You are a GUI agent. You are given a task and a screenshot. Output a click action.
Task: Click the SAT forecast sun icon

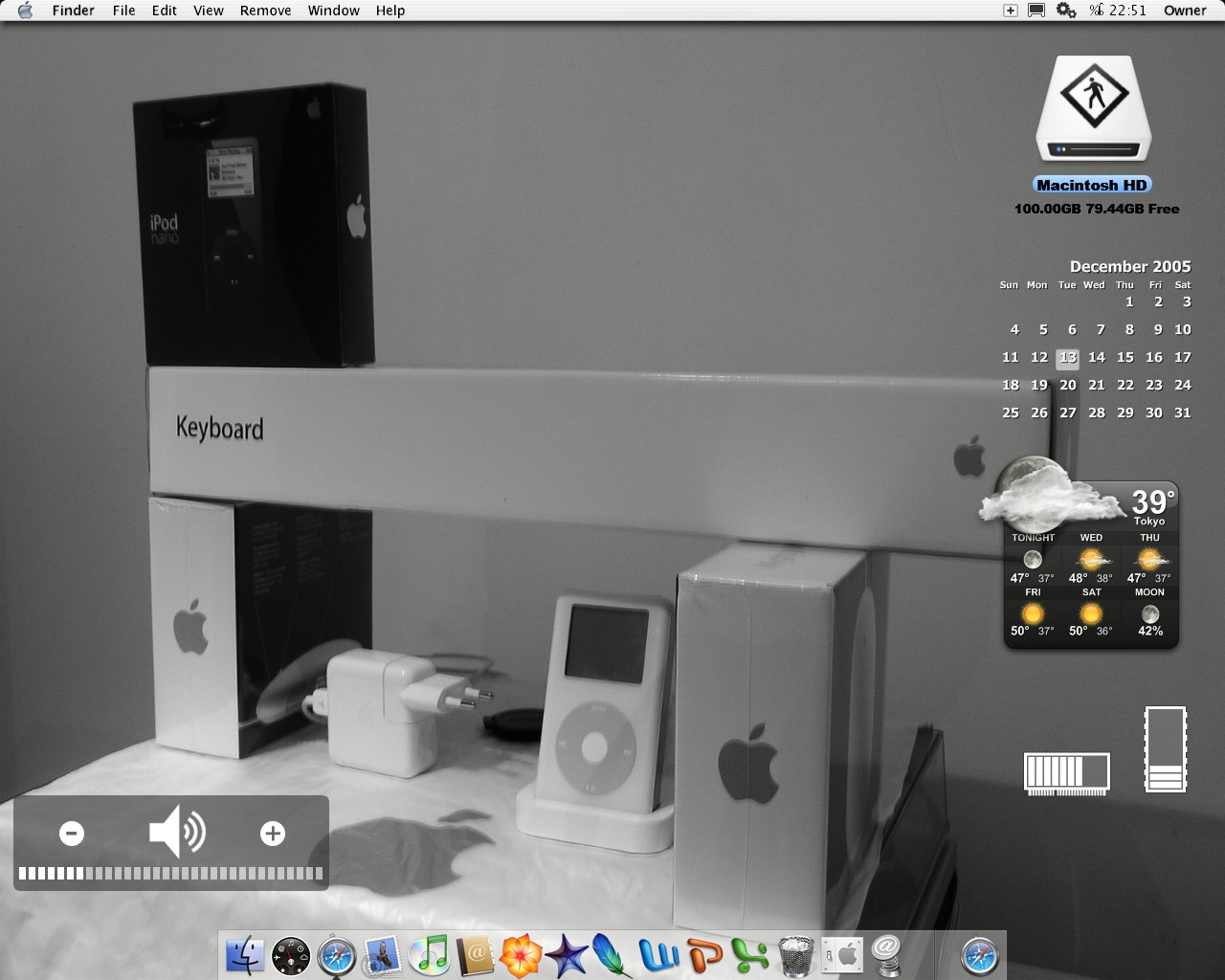pyautogui.click(x=1091, y=613)
